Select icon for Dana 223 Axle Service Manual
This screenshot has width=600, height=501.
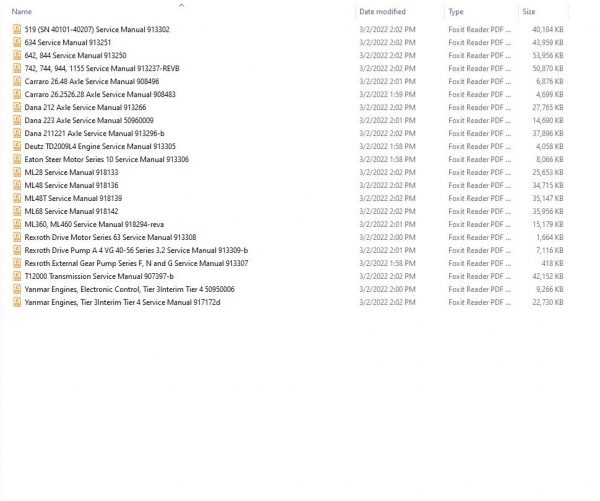pos(17,121)
